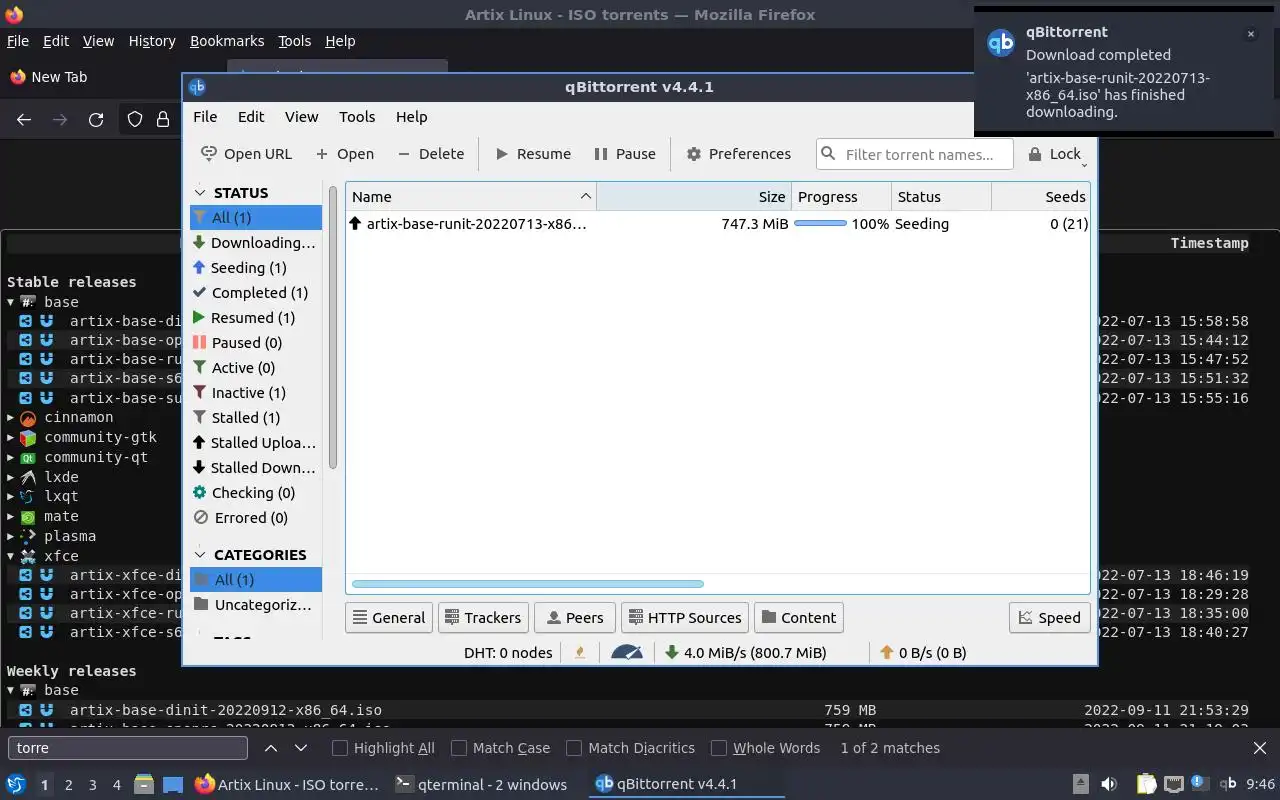Open qBittorrent File menu
The image size is (1280, 800).
[x=205, y=117]
